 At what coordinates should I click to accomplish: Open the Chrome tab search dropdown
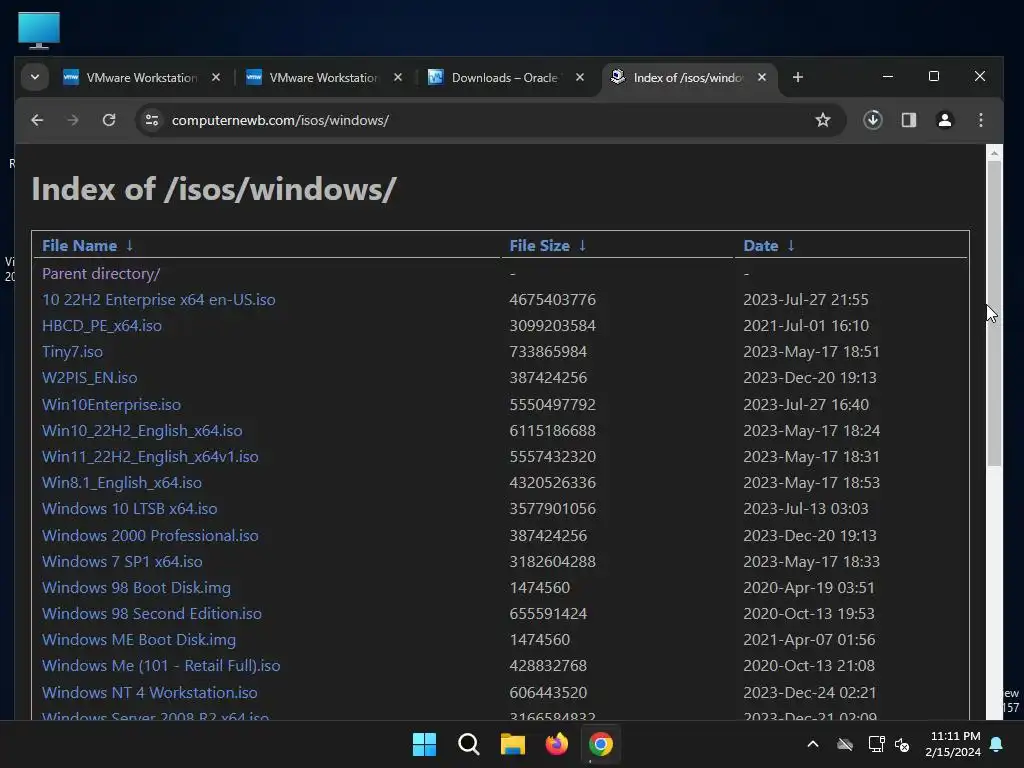(x=35, y=77)
